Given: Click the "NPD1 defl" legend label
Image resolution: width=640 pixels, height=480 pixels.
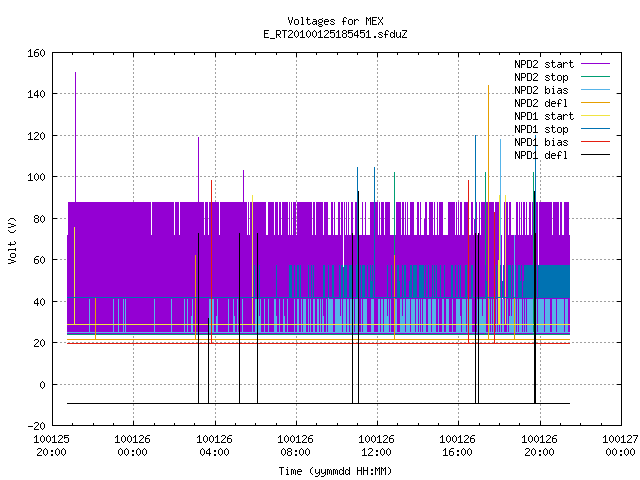Looking at the screenshot, I should pos(541,156).
